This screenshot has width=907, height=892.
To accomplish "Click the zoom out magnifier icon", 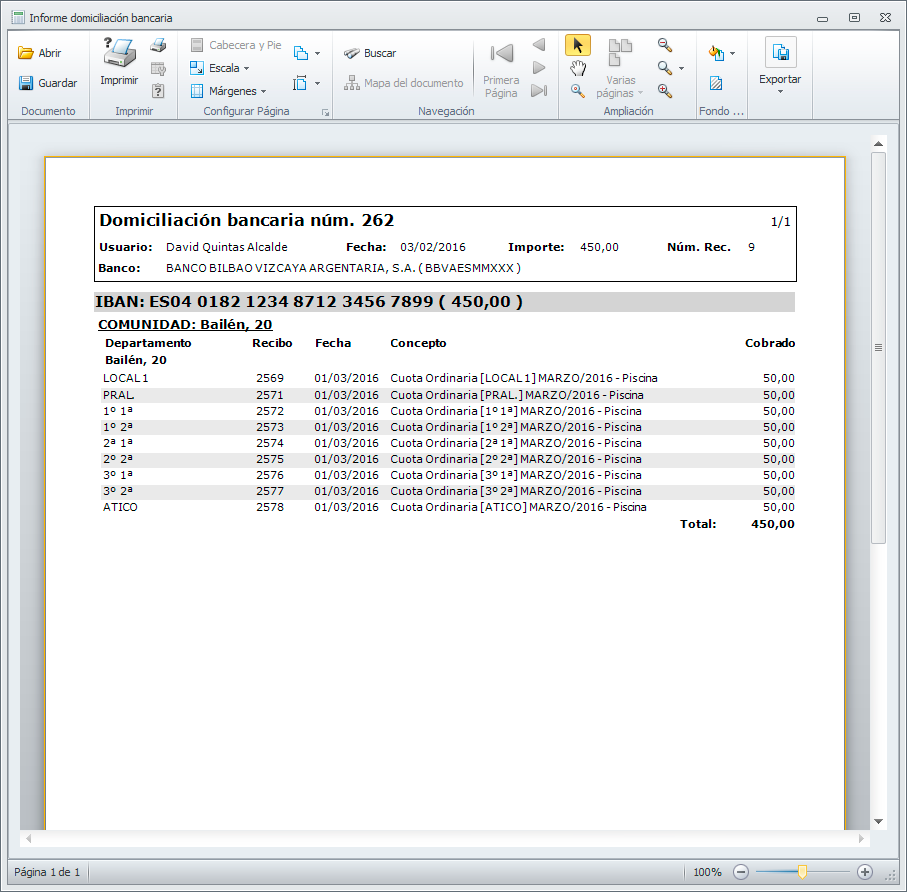I will 664,46.
